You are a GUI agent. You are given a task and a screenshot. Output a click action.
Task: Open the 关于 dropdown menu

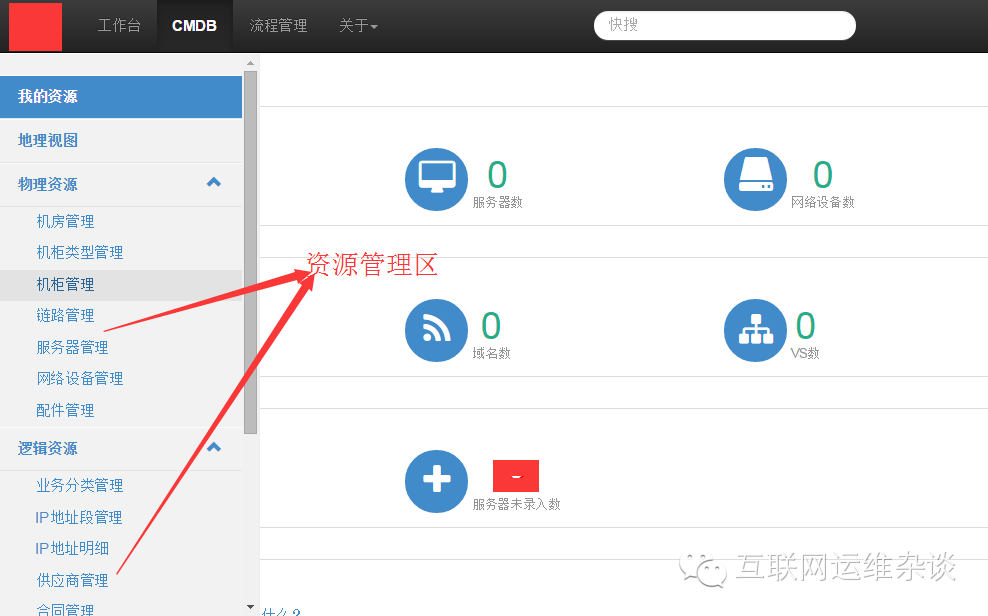click(x=358, y=26)
